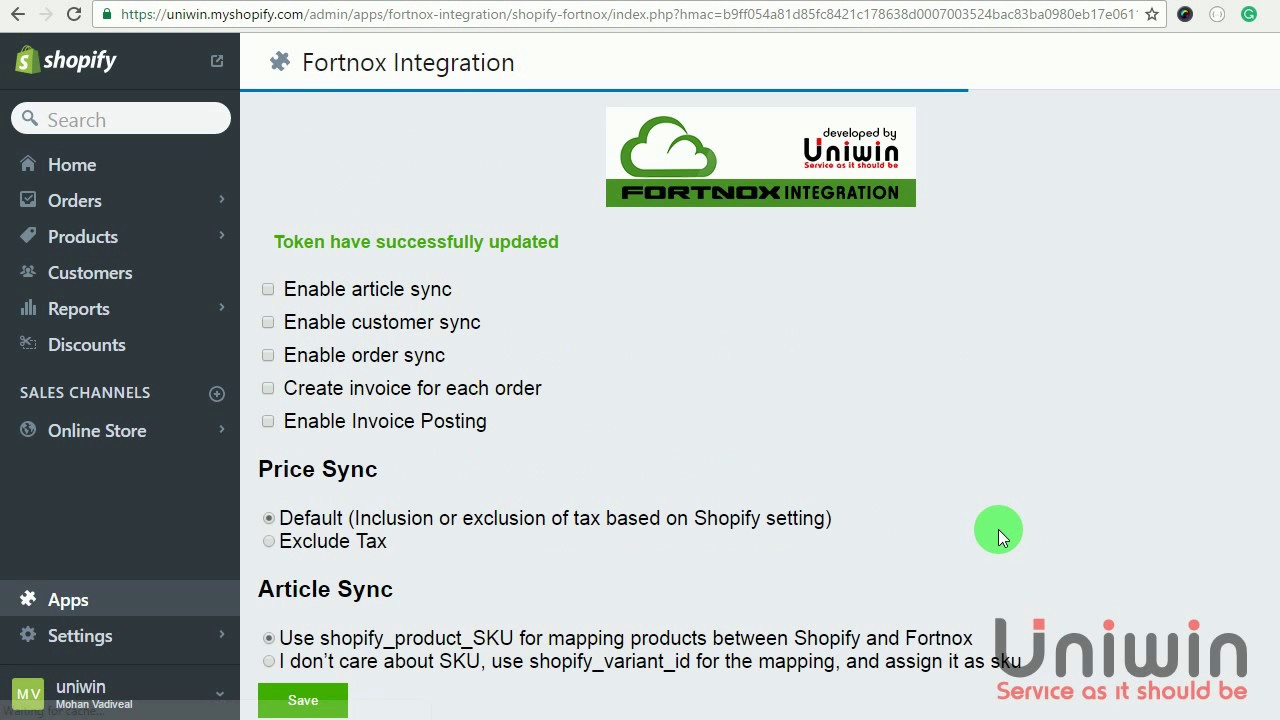Click the Apps puzzle icon in sidebar
The image size is (1280, 720).
[x=28, y=599]
